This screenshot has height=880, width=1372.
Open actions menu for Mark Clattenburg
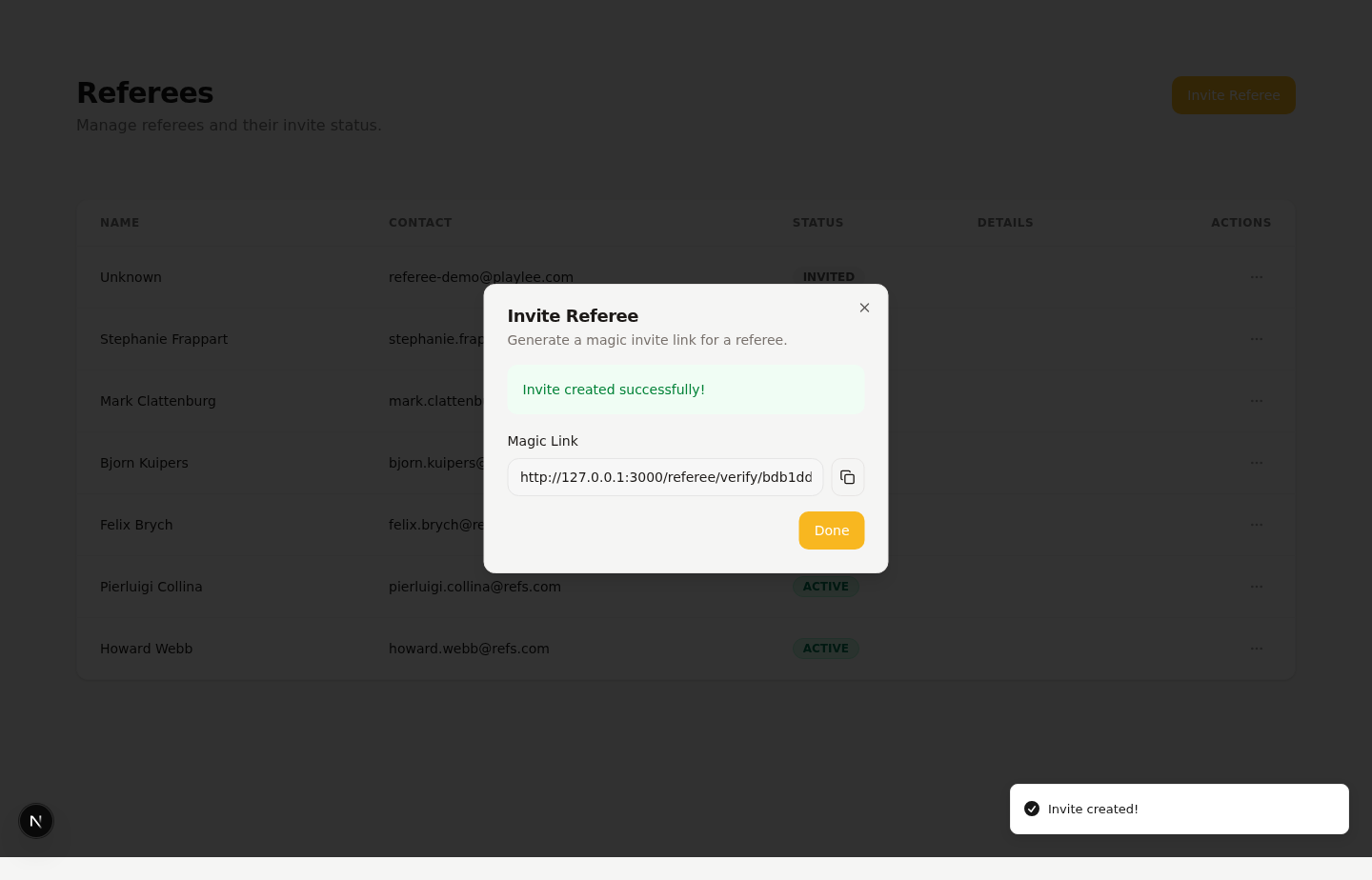coord(1256,401)
